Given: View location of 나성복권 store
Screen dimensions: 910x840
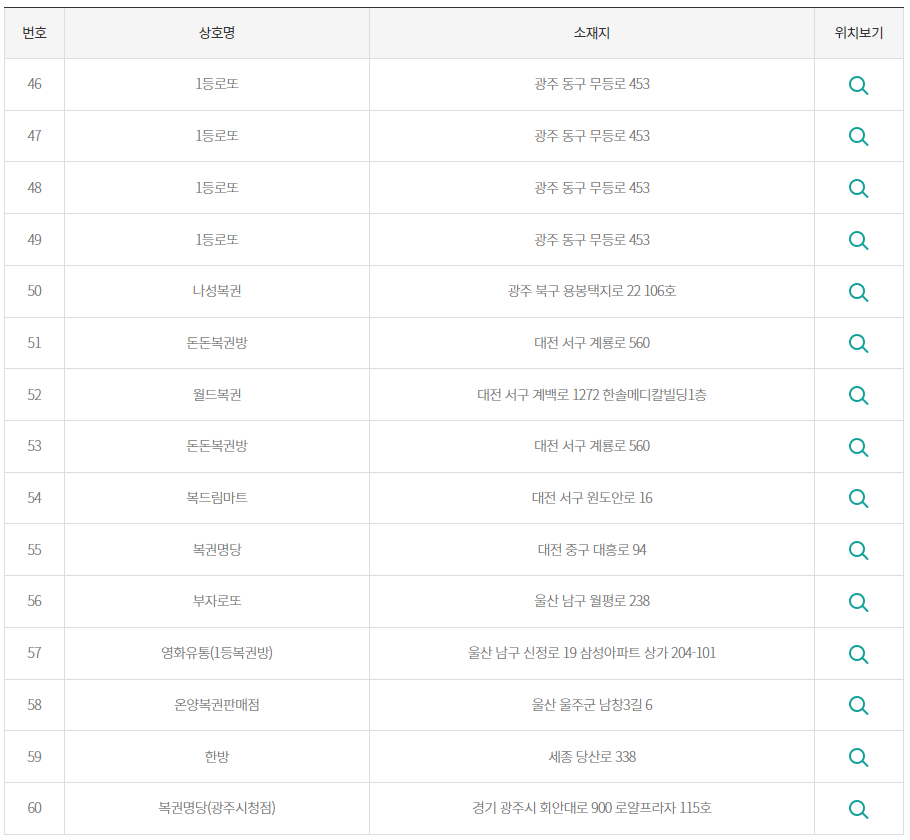Looking at the screenshot, I should pos(858,292).
